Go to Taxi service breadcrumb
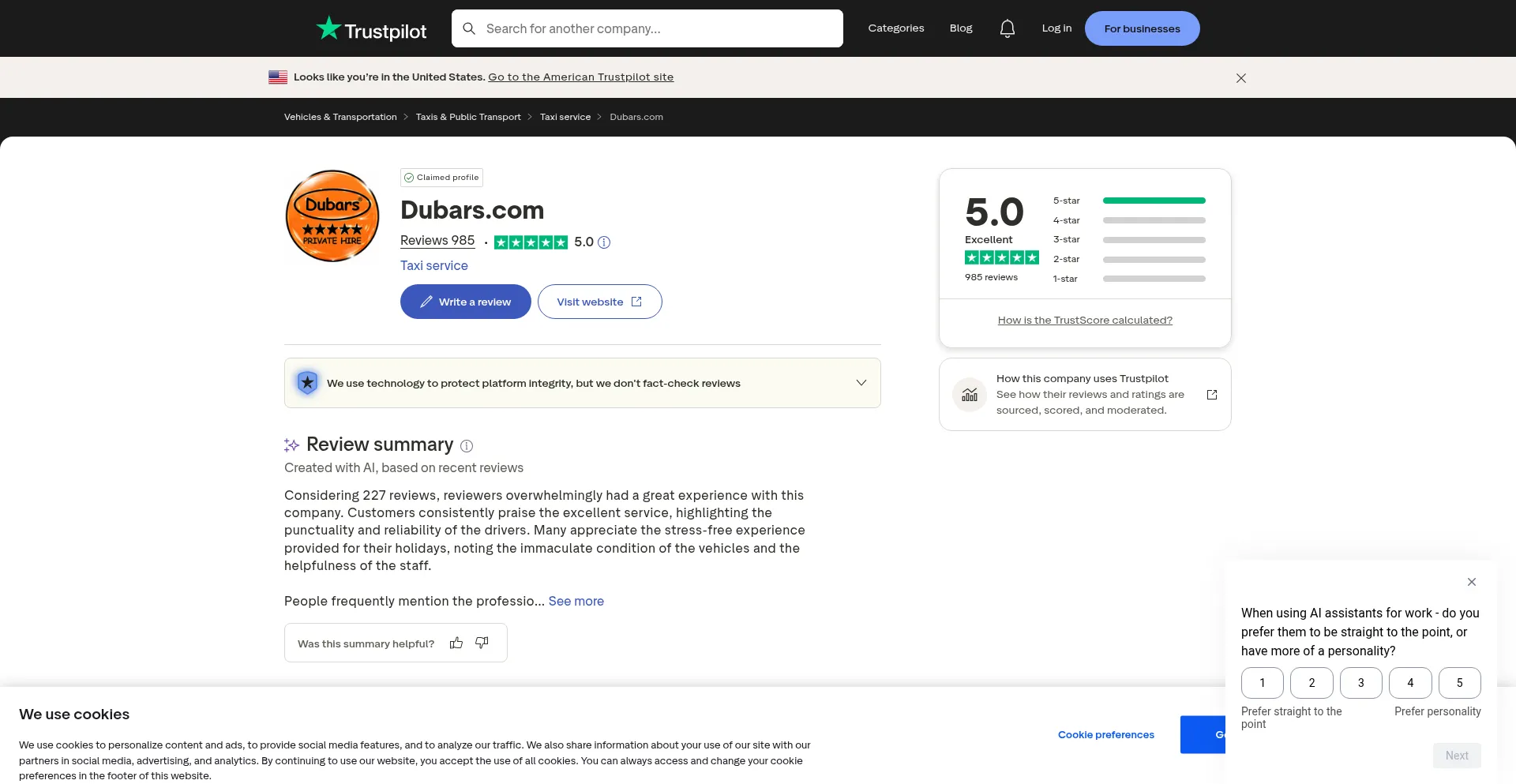The height and width of the screenshot is (784, 1516). click(x=565, y=117)
